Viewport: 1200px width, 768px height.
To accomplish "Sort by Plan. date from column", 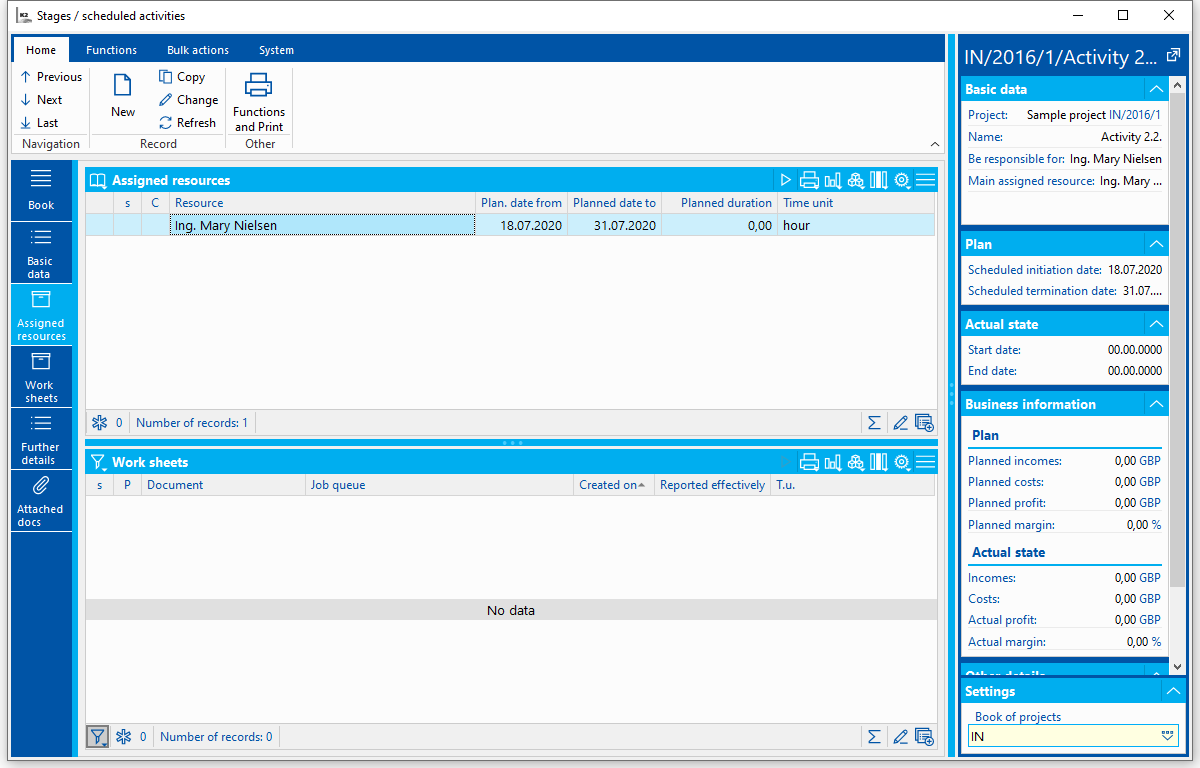I will point(521,203).
